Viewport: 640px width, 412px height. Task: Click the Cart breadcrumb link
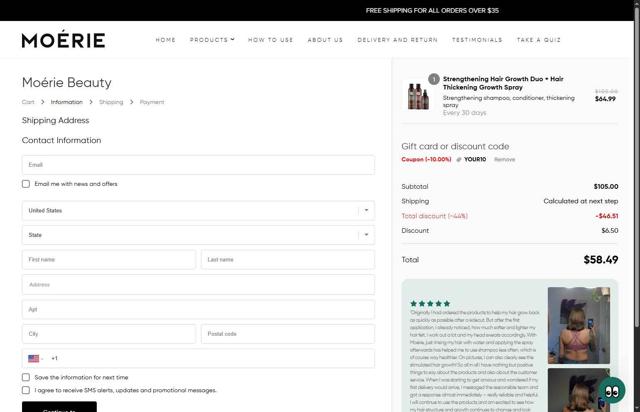click(28, 102)
